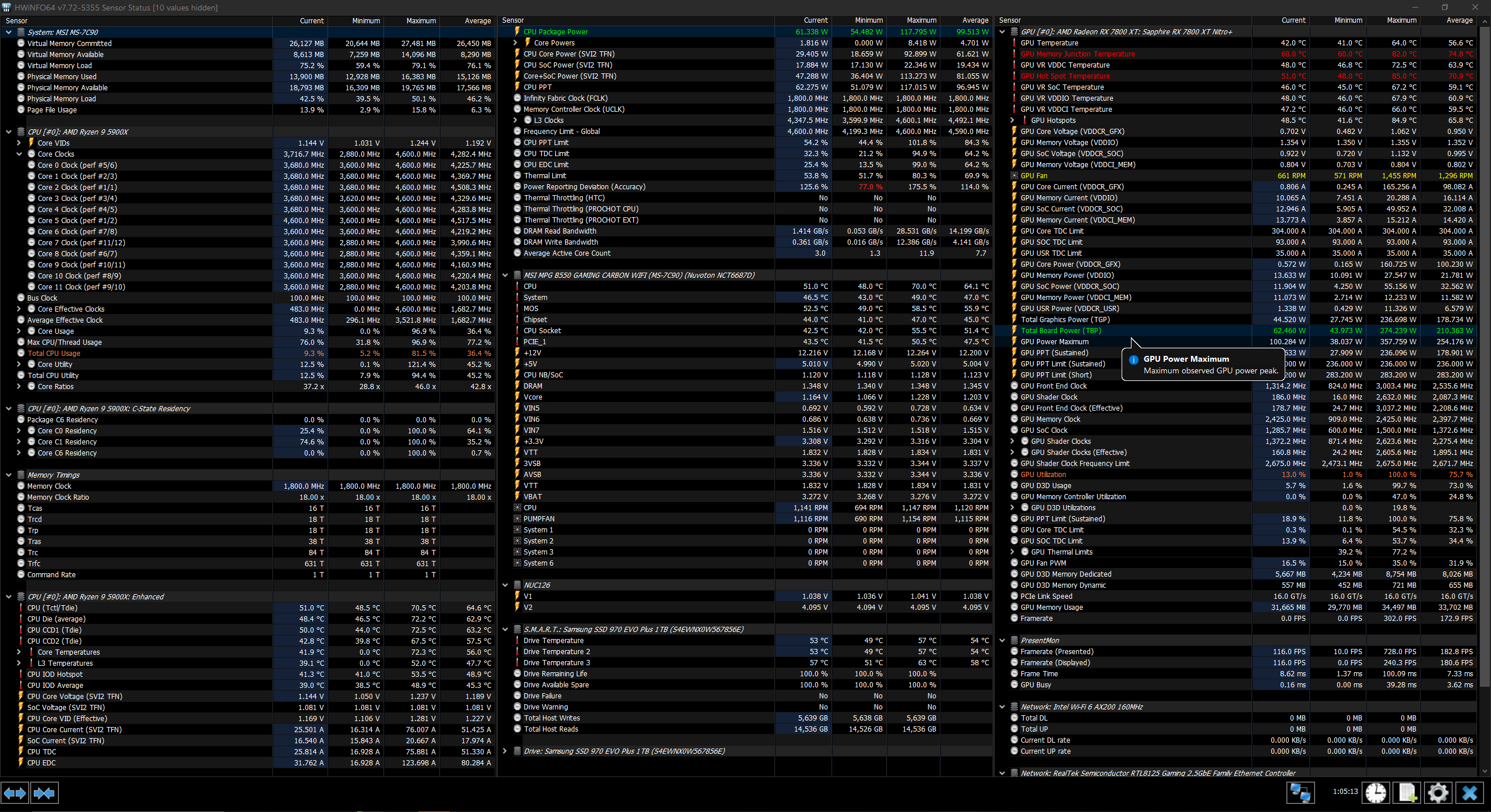1491x812 pixels.
Task: Start logging with the sheet-plus icon
Action: (1408, 793)
